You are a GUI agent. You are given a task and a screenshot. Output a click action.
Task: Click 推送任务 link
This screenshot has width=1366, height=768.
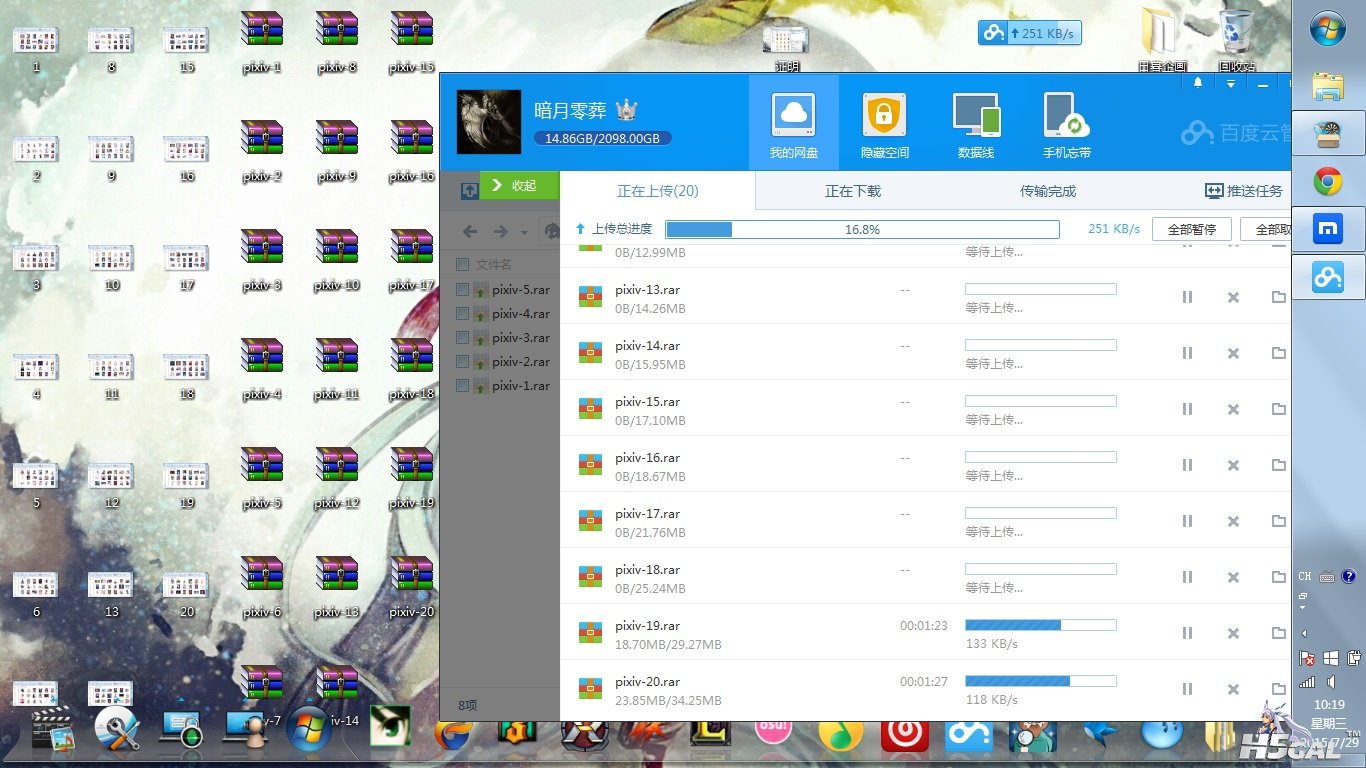[1243, 191]
